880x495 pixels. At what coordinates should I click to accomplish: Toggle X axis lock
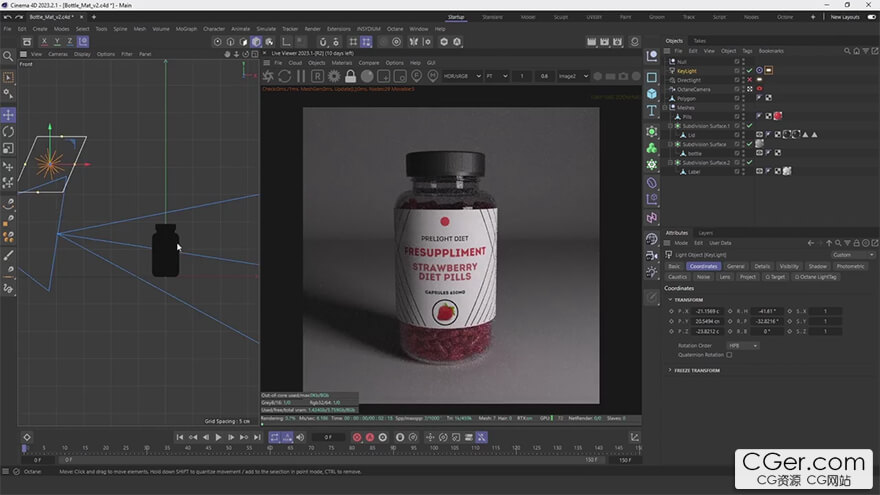44,42
